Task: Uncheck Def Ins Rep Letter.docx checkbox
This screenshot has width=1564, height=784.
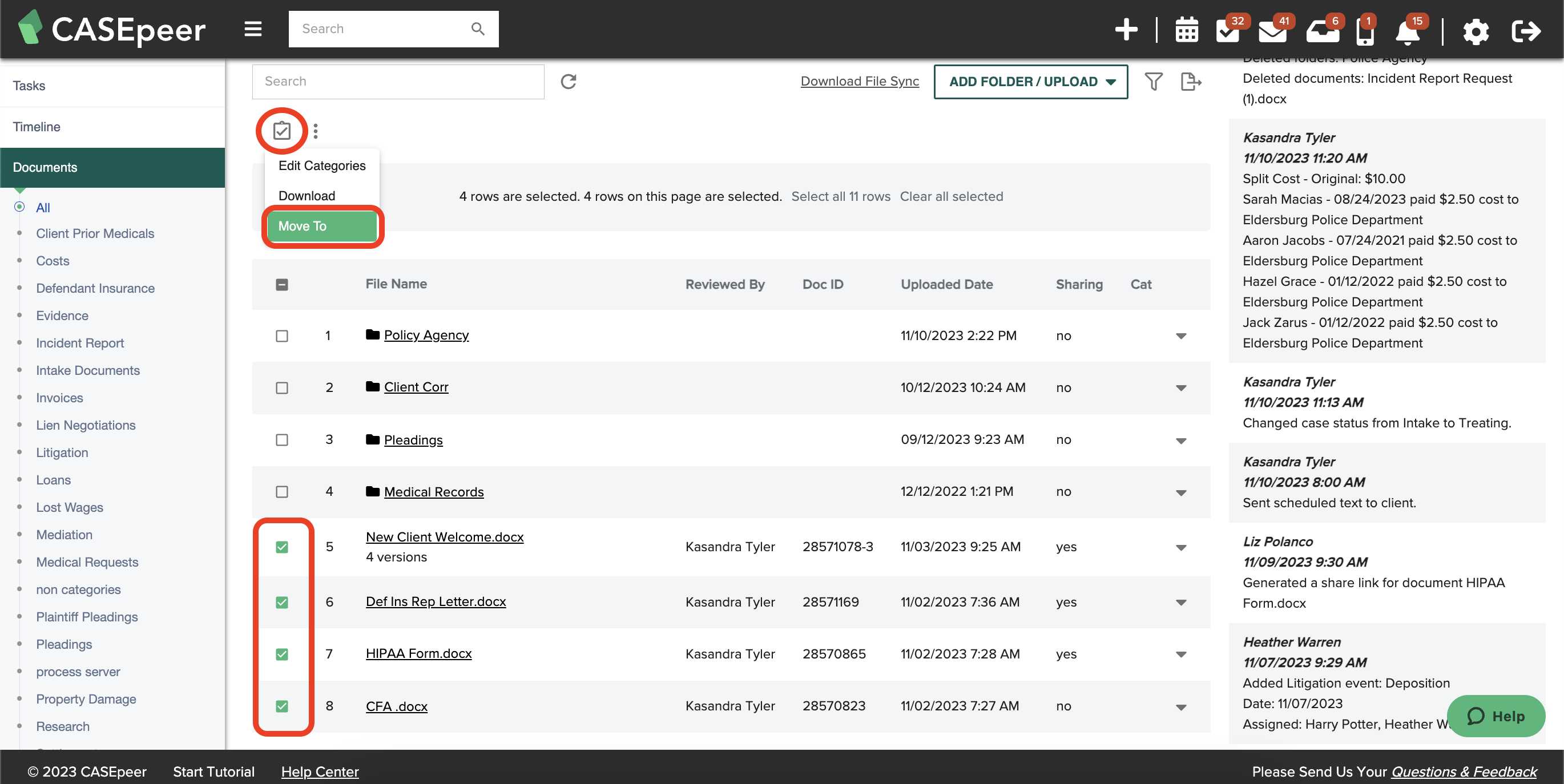Action: pyautogui.click(x=282, y=603)
